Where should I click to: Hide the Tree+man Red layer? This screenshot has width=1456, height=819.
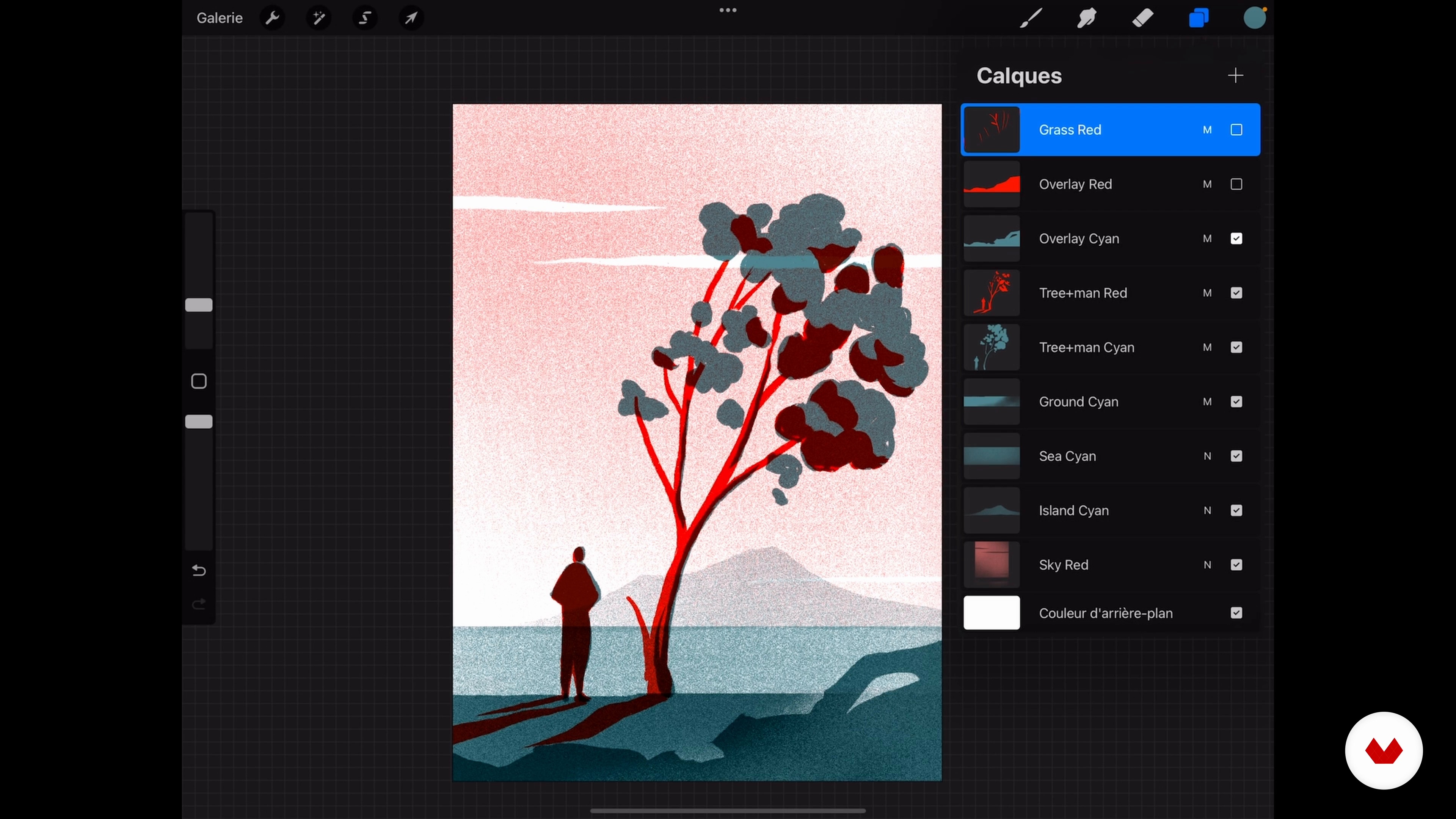coord(1236,293)
